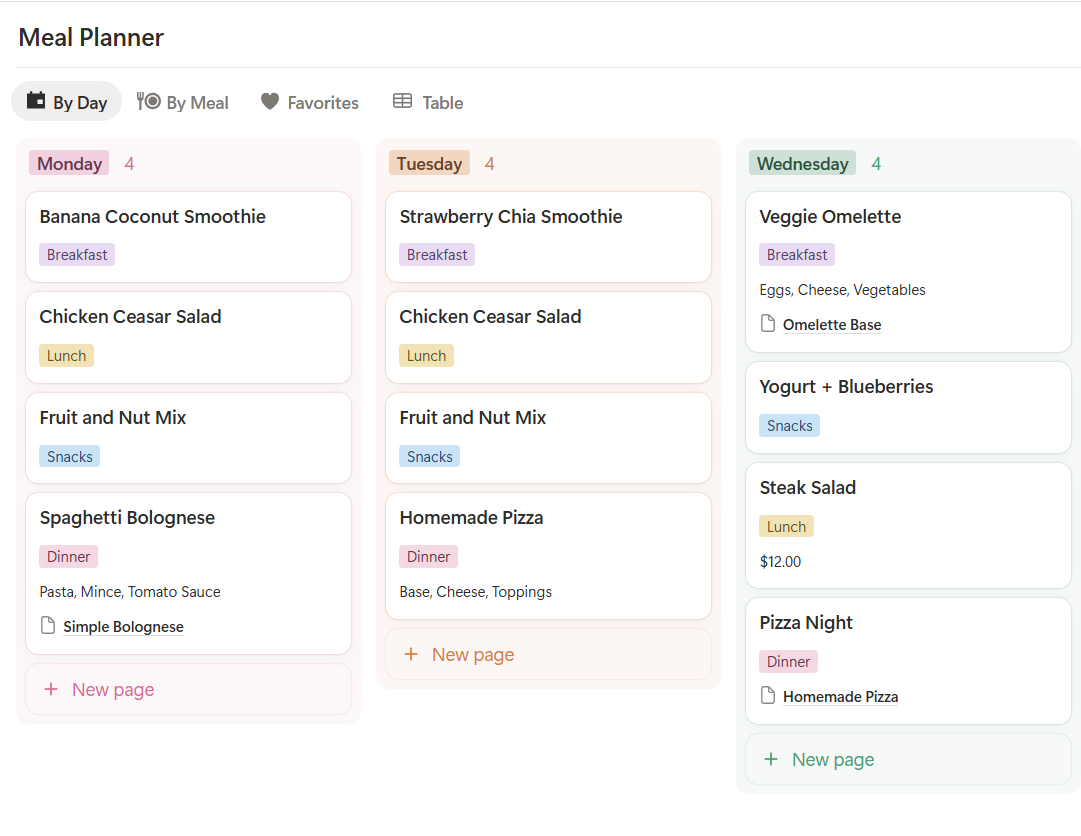Switch to the By Meal tab
The width and height of the screenshot is (1081, 836).
click(x=183, y=101)
